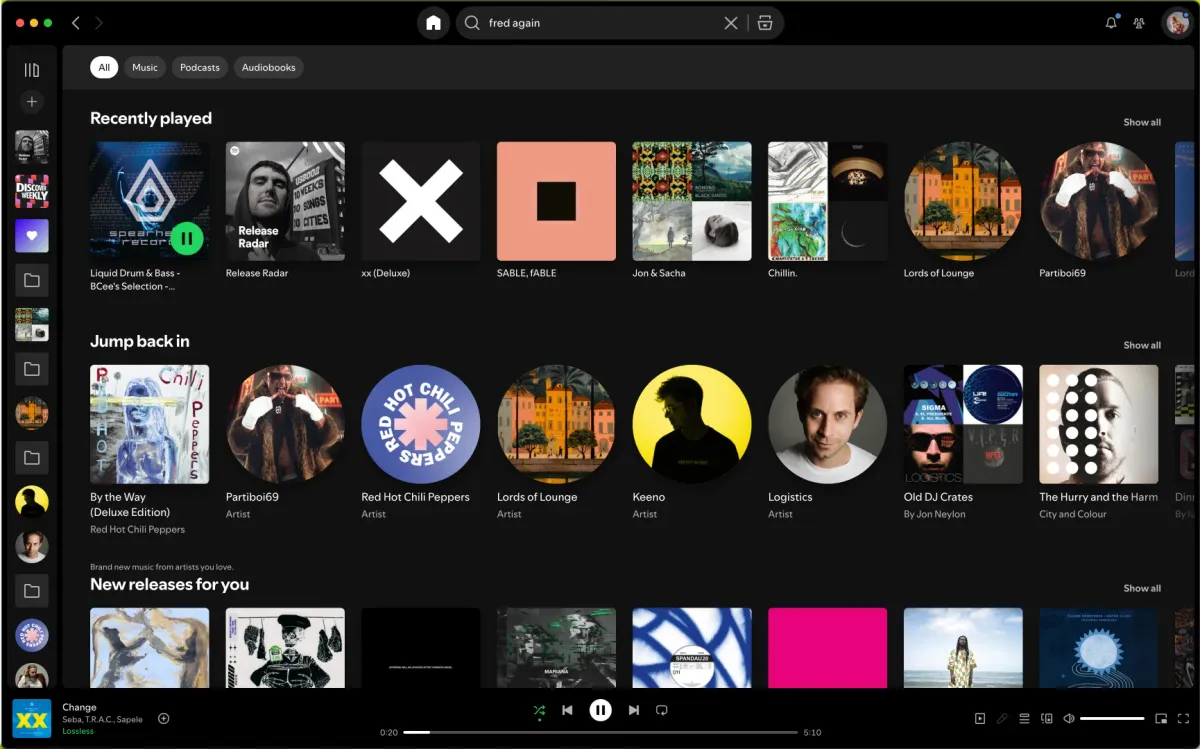
Task: Open the What's New notifications bell
Action: pyautogui.click(x=1110, y=22)
